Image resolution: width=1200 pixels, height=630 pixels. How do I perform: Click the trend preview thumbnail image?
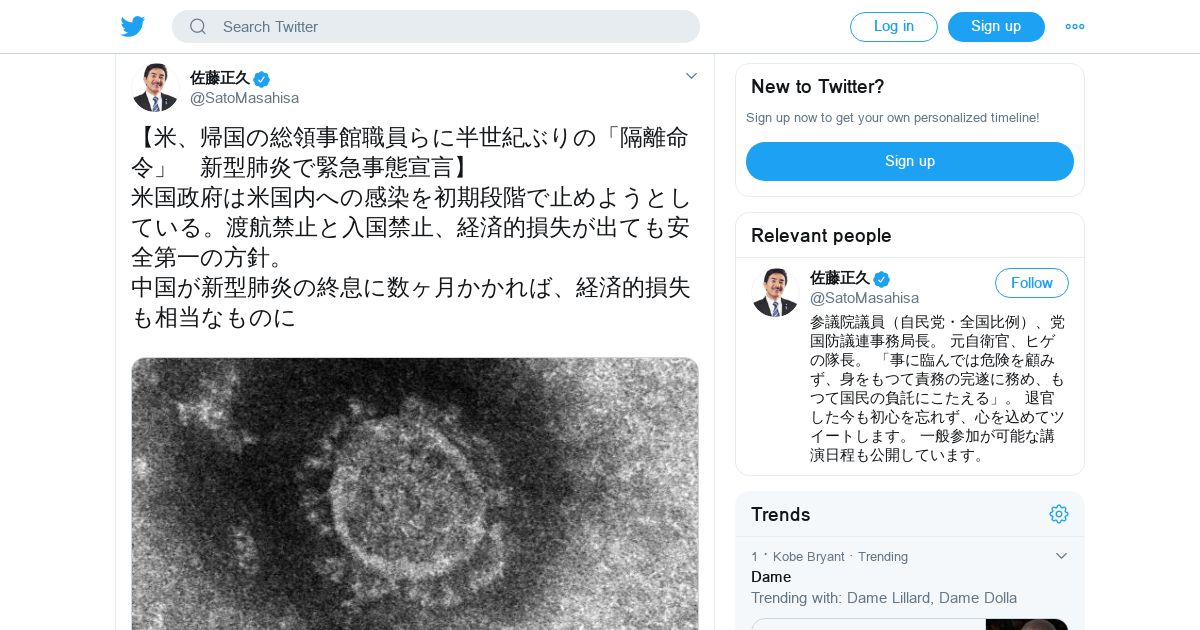tap(1026, 624)
